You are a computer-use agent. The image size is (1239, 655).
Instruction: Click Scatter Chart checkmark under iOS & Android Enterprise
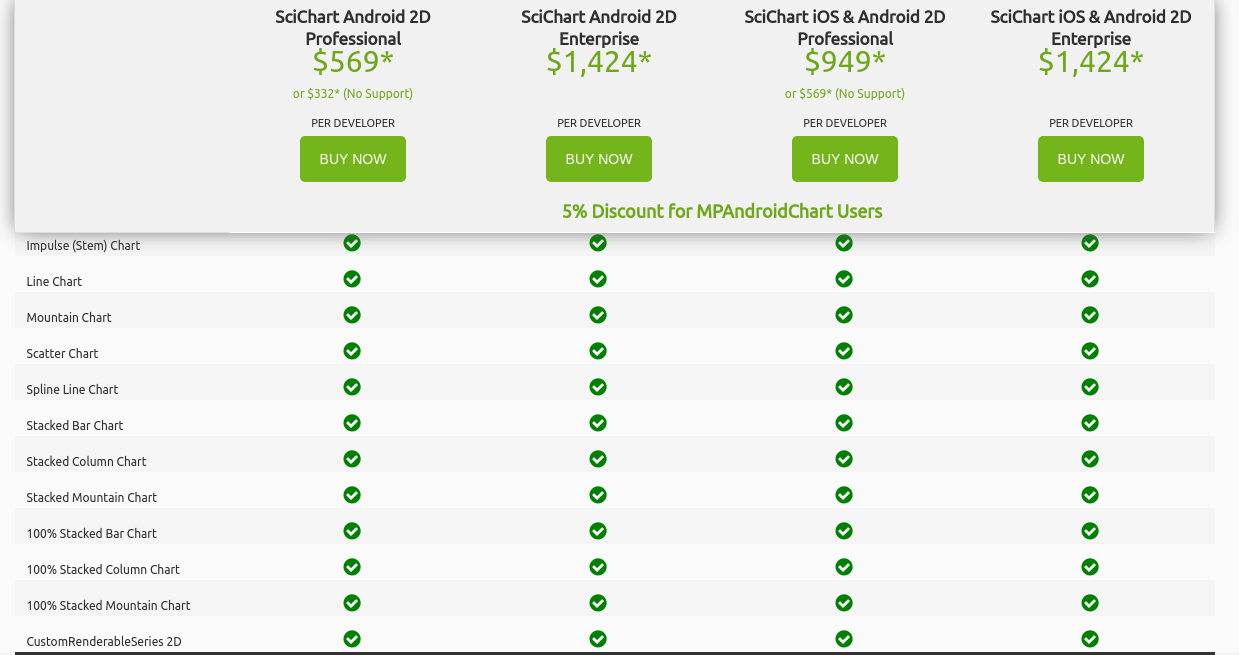[1090, 351]
